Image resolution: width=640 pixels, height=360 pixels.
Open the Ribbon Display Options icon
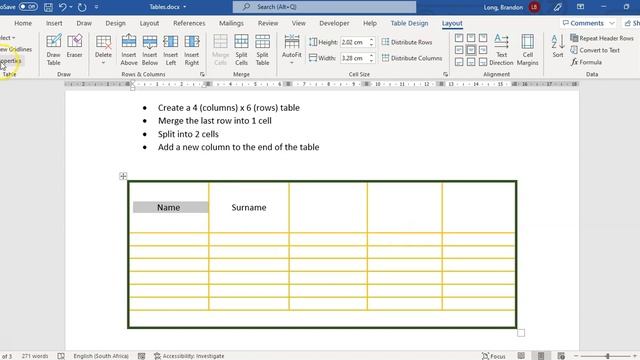pyautogui.click(x=580, y=7)
